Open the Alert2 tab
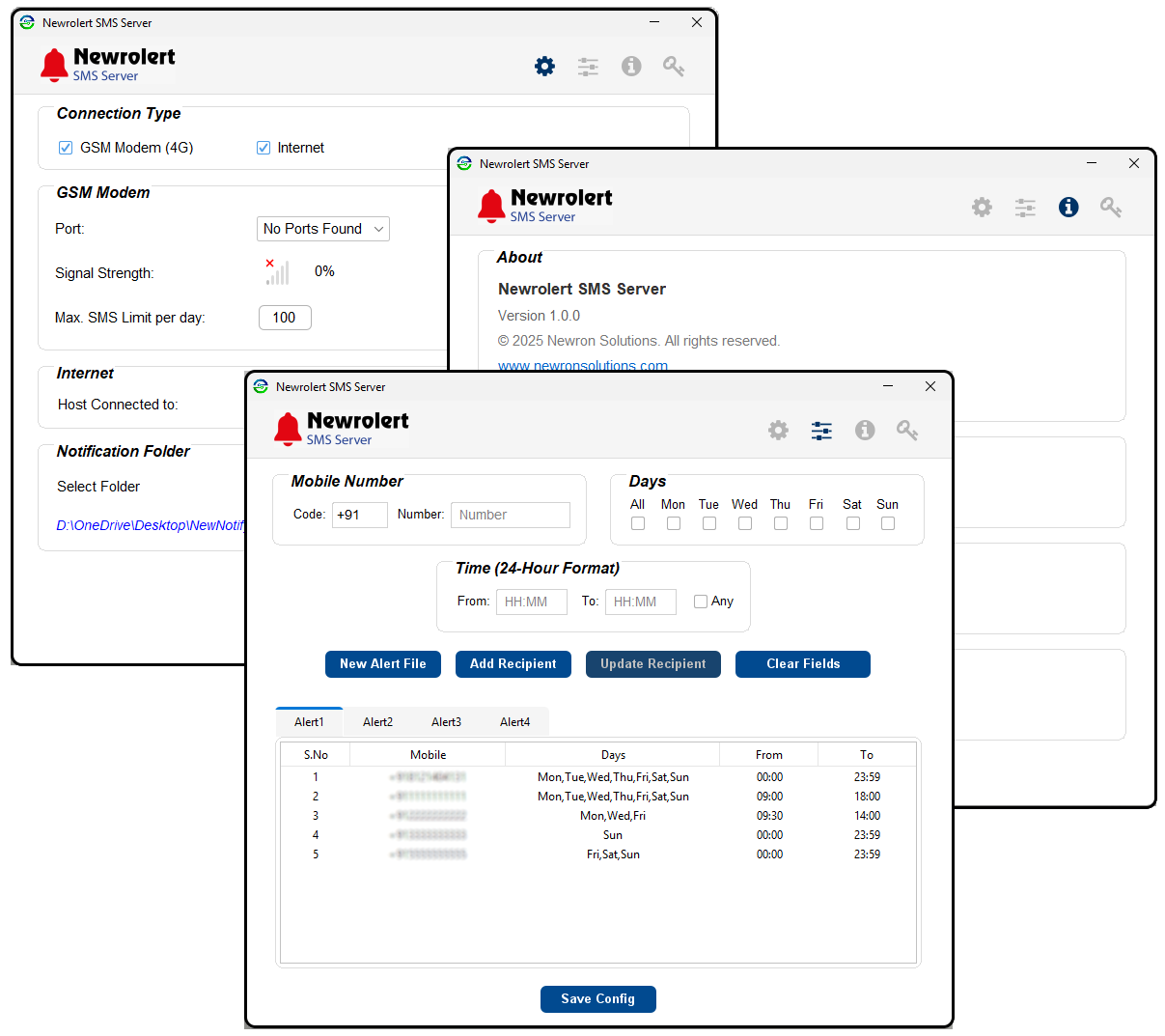Viewport: 1165px width, 1036px height. [x=377, y=722]
